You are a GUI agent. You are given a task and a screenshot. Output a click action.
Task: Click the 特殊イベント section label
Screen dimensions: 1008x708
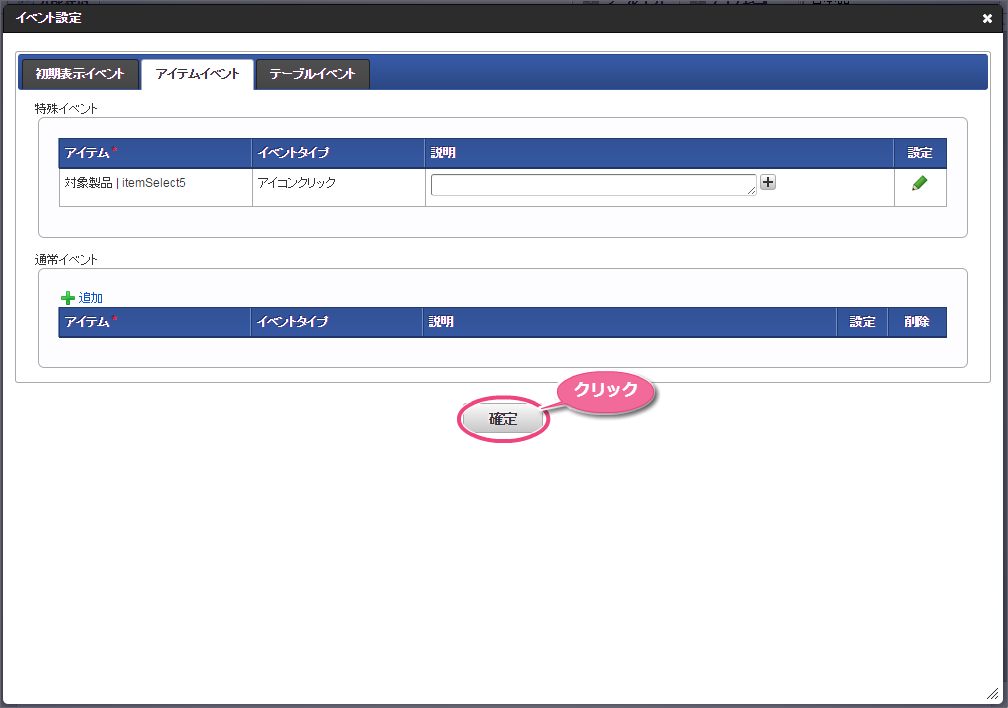point(66,109)
